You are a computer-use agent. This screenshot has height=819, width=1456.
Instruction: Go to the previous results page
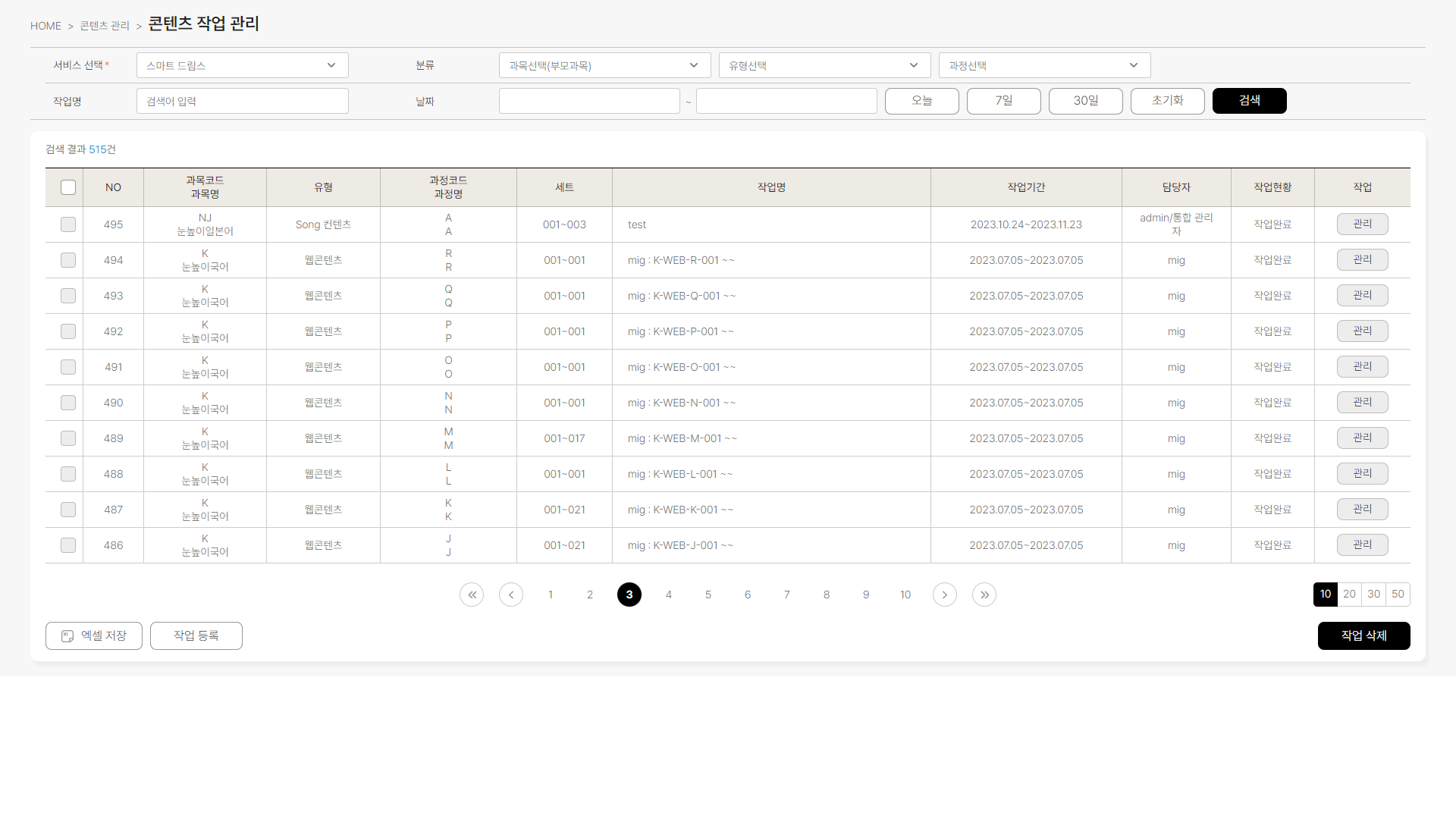click(511, 595)
